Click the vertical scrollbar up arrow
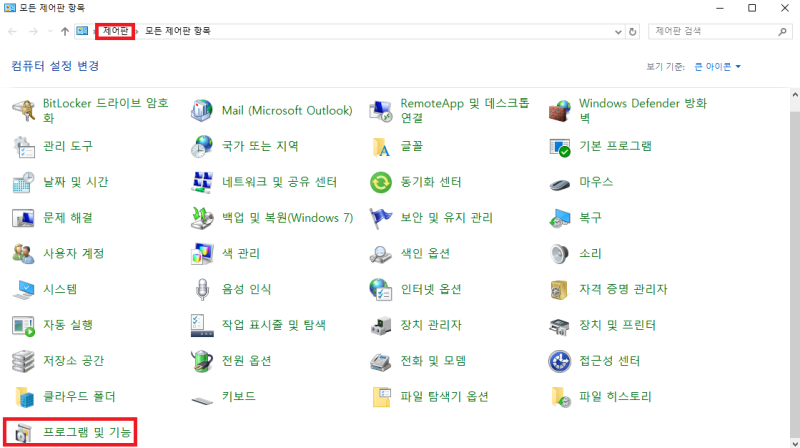 tap(795, 94)
